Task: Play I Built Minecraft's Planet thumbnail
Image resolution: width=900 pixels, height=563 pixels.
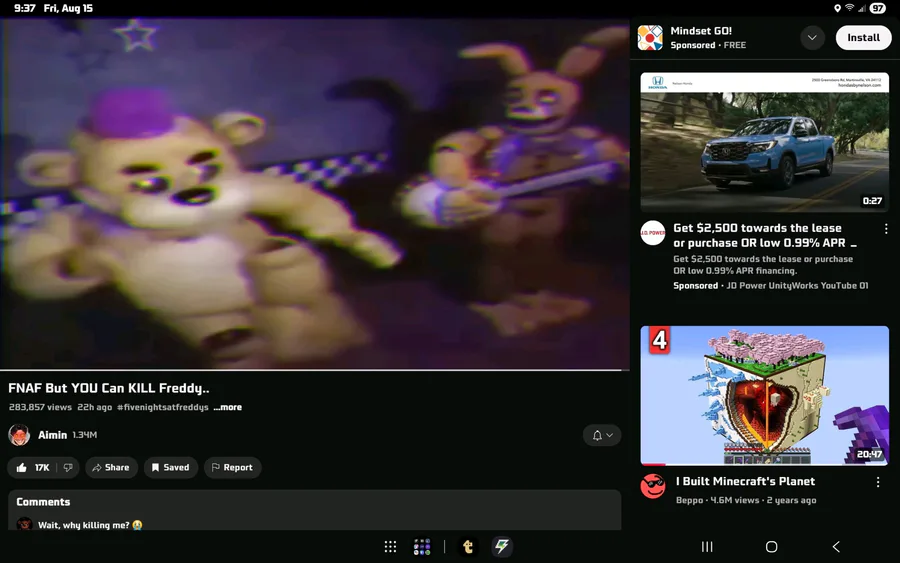Action: point(765,395)
